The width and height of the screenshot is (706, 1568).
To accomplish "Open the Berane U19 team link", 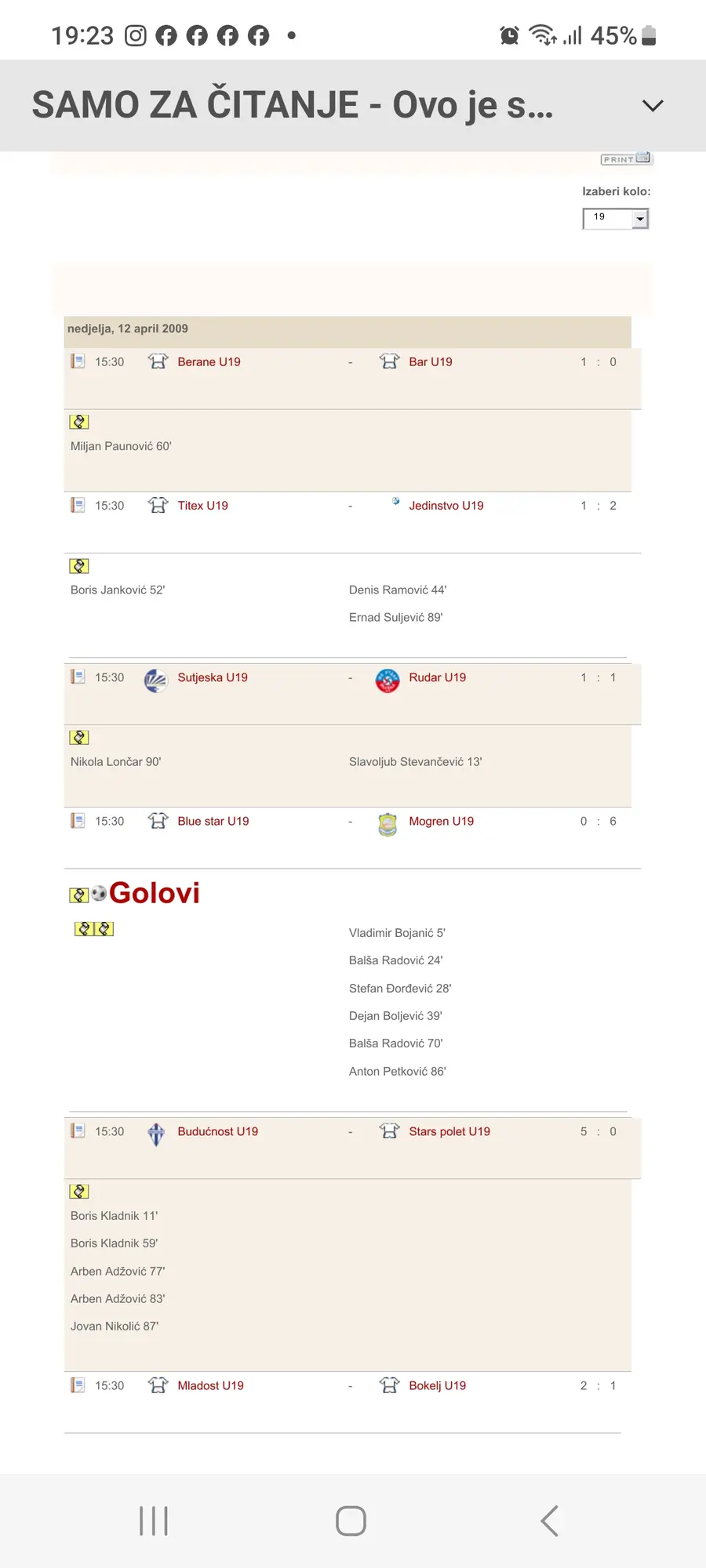I will (x=209, y=361).
